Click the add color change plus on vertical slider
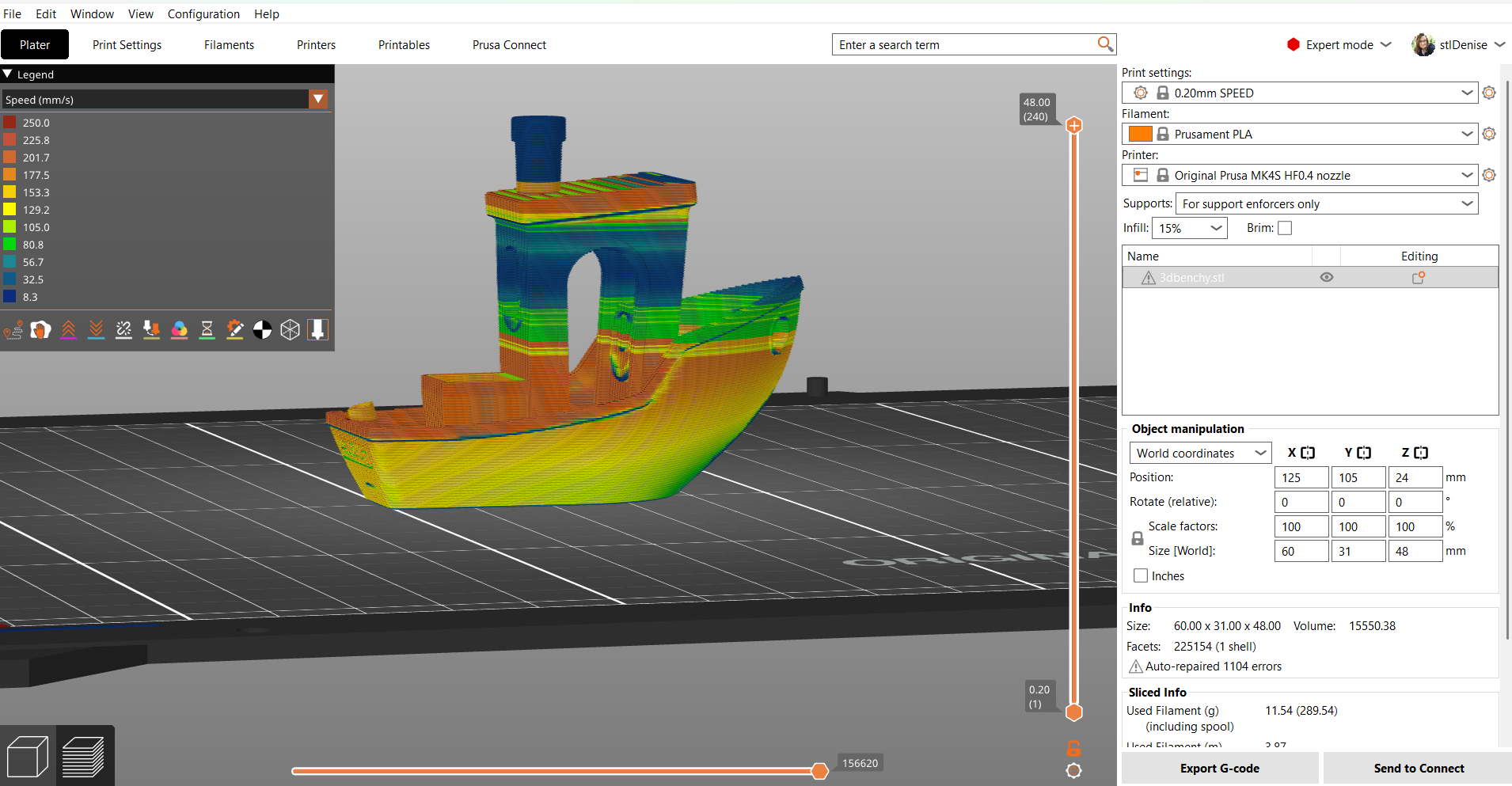The image size is (1512, 786). pos(1074,125)
